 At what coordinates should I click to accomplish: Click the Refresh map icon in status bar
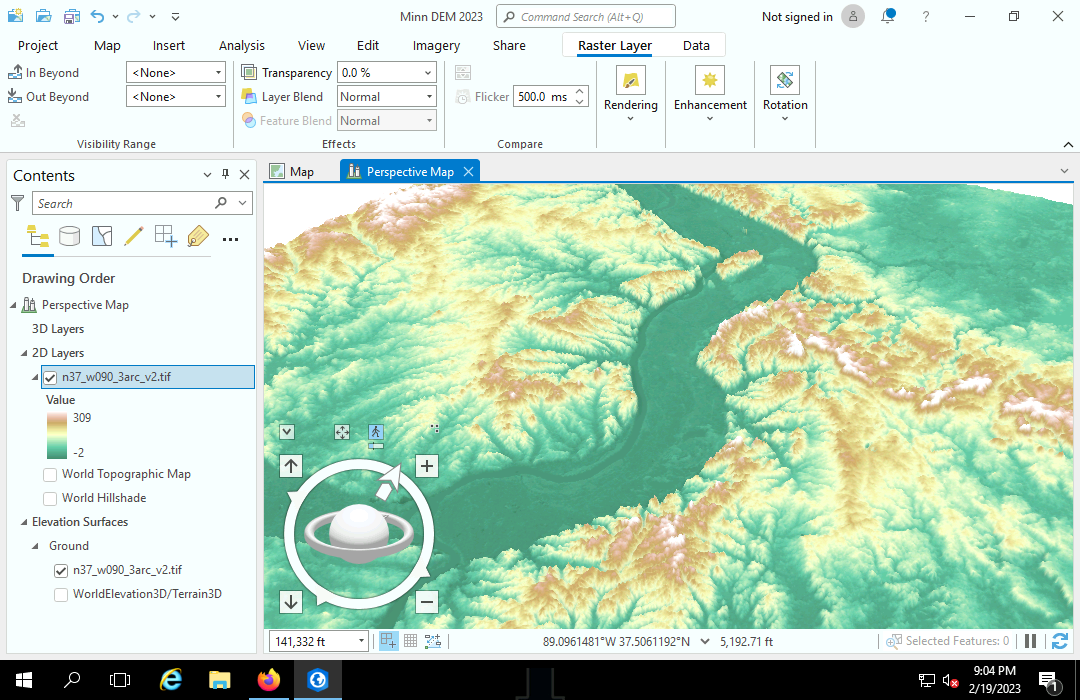[1060, 641]
